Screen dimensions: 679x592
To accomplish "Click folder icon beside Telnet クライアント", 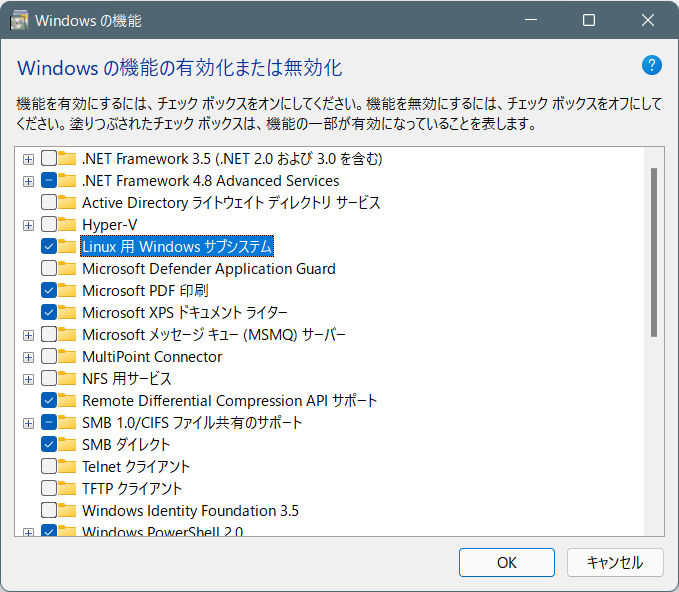I will [67, 466].
